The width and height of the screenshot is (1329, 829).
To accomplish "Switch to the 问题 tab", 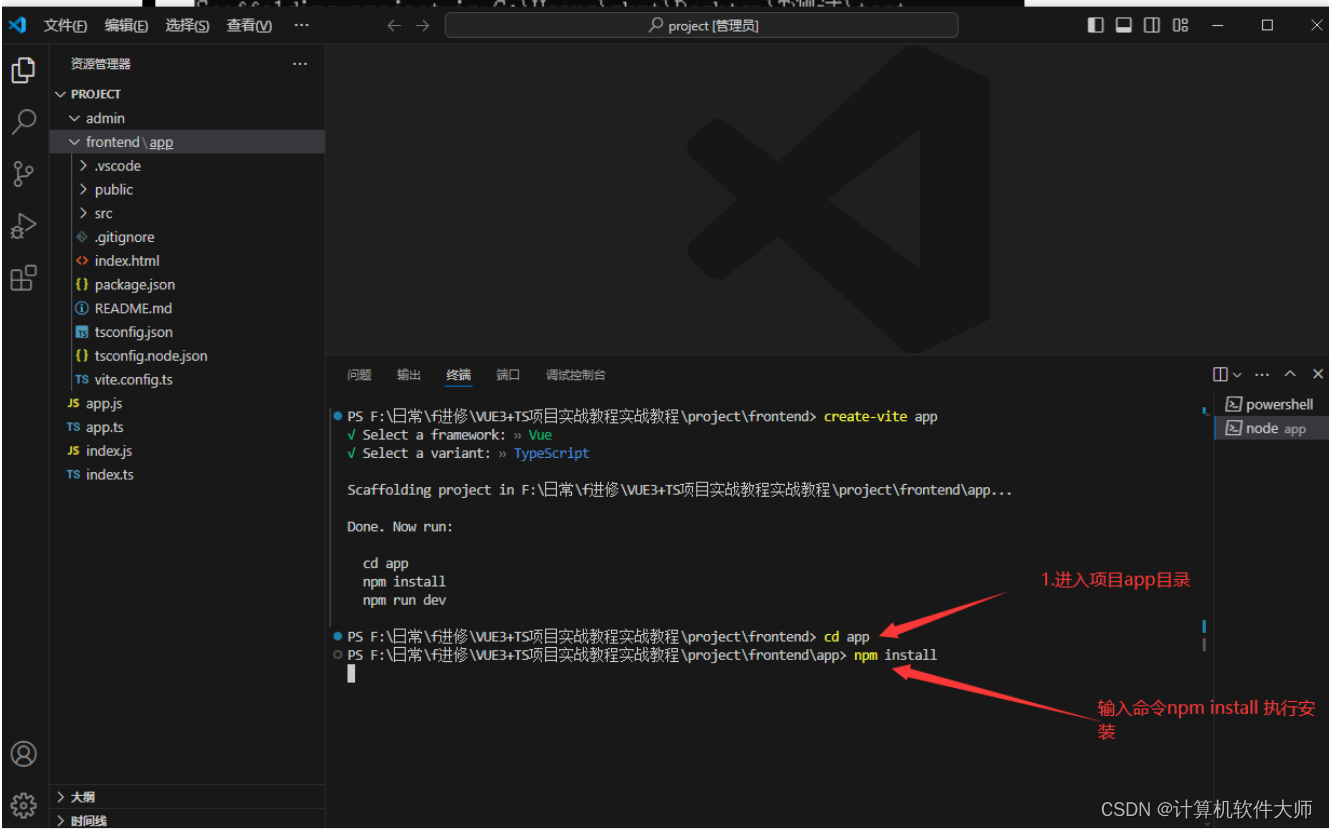I will tap(359, 375).
